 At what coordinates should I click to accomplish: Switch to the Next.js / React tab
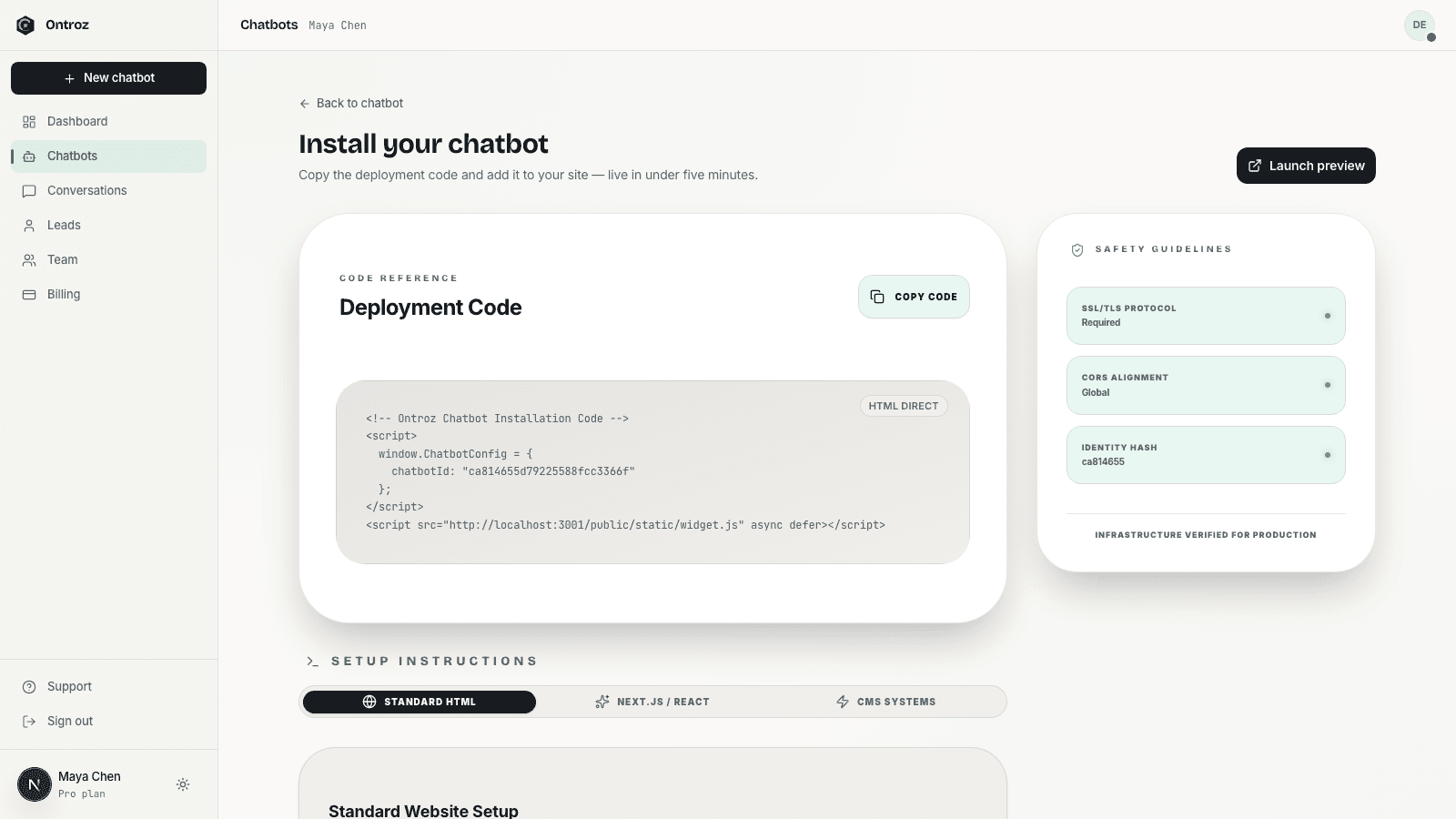pyautogui.click(x=652, y=702)
